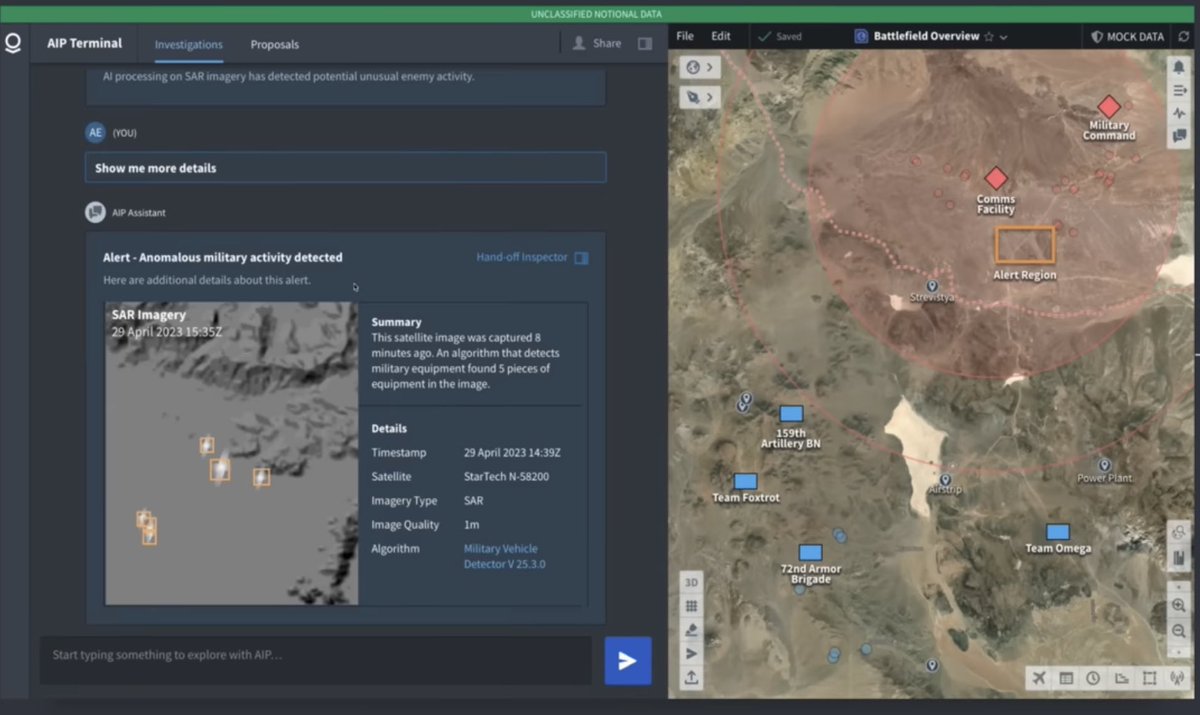Click the refresh sync icon in the top right
Viewport: 1200px width, 715px height.
pyautogui.click(x=1185, y=36)
